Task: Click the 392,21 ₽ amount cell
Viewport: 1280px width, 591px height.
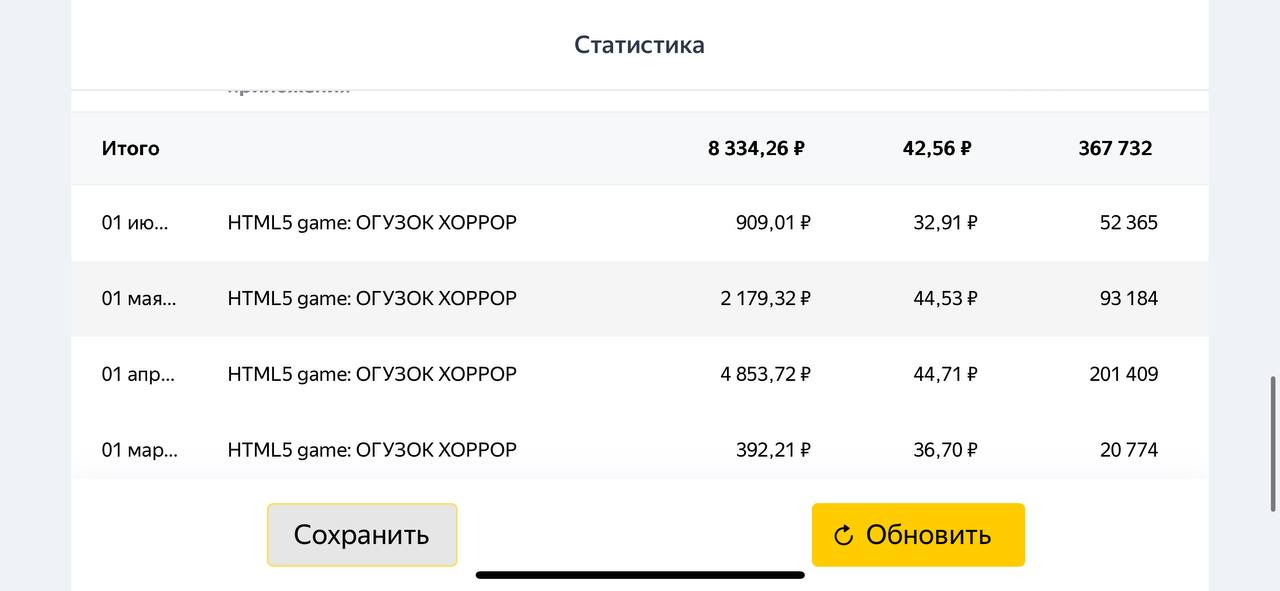Action: pyautogui.click(x=773, y=450)
